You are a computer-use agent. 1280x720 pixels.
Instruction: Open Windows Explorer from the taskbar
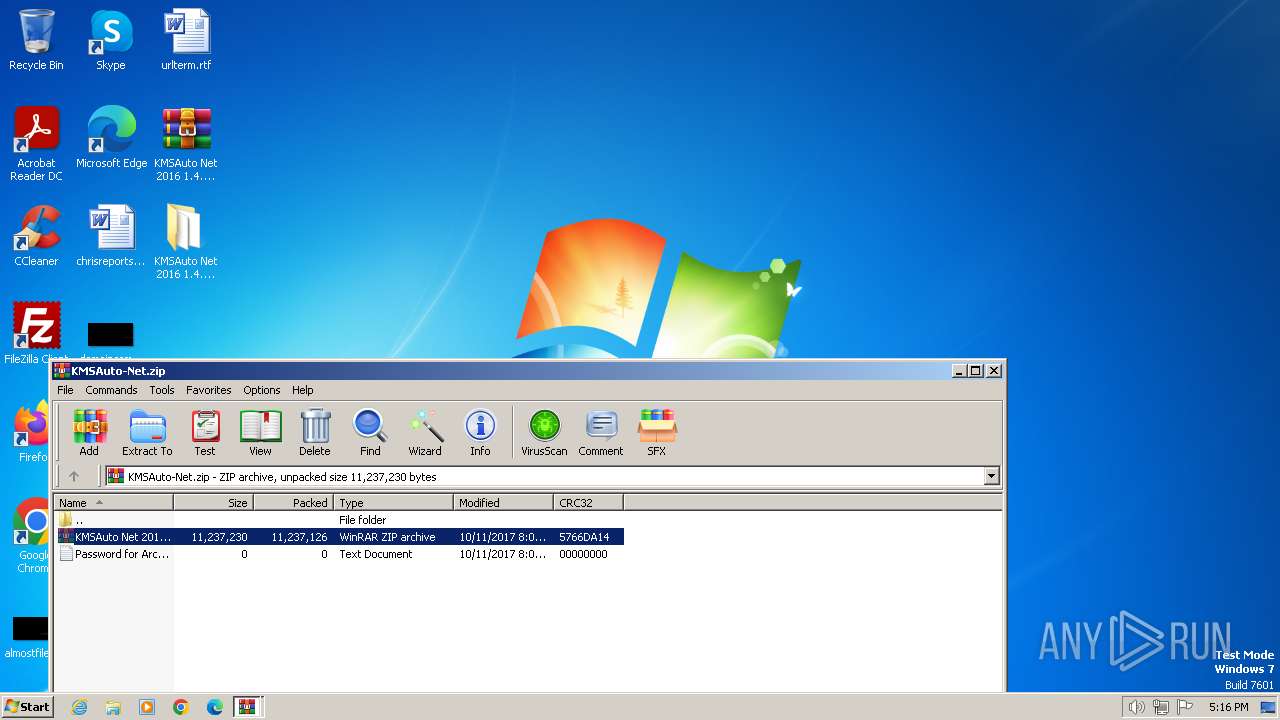pyautogui.click(x=113, y=707)
